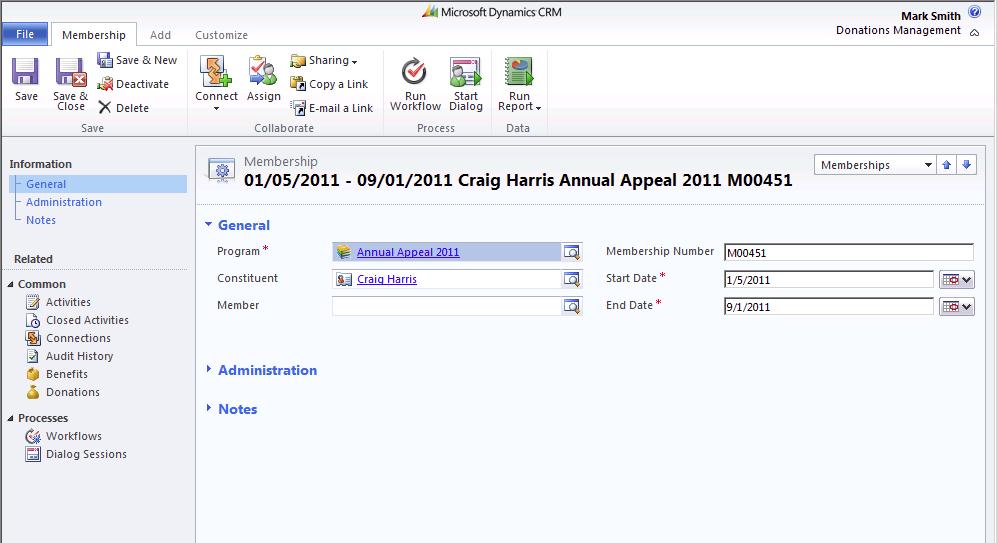Image resolution: width=997 pixels, height=543 pixels.
Task: Open Activities in the Common section
Action: point(68,302)
